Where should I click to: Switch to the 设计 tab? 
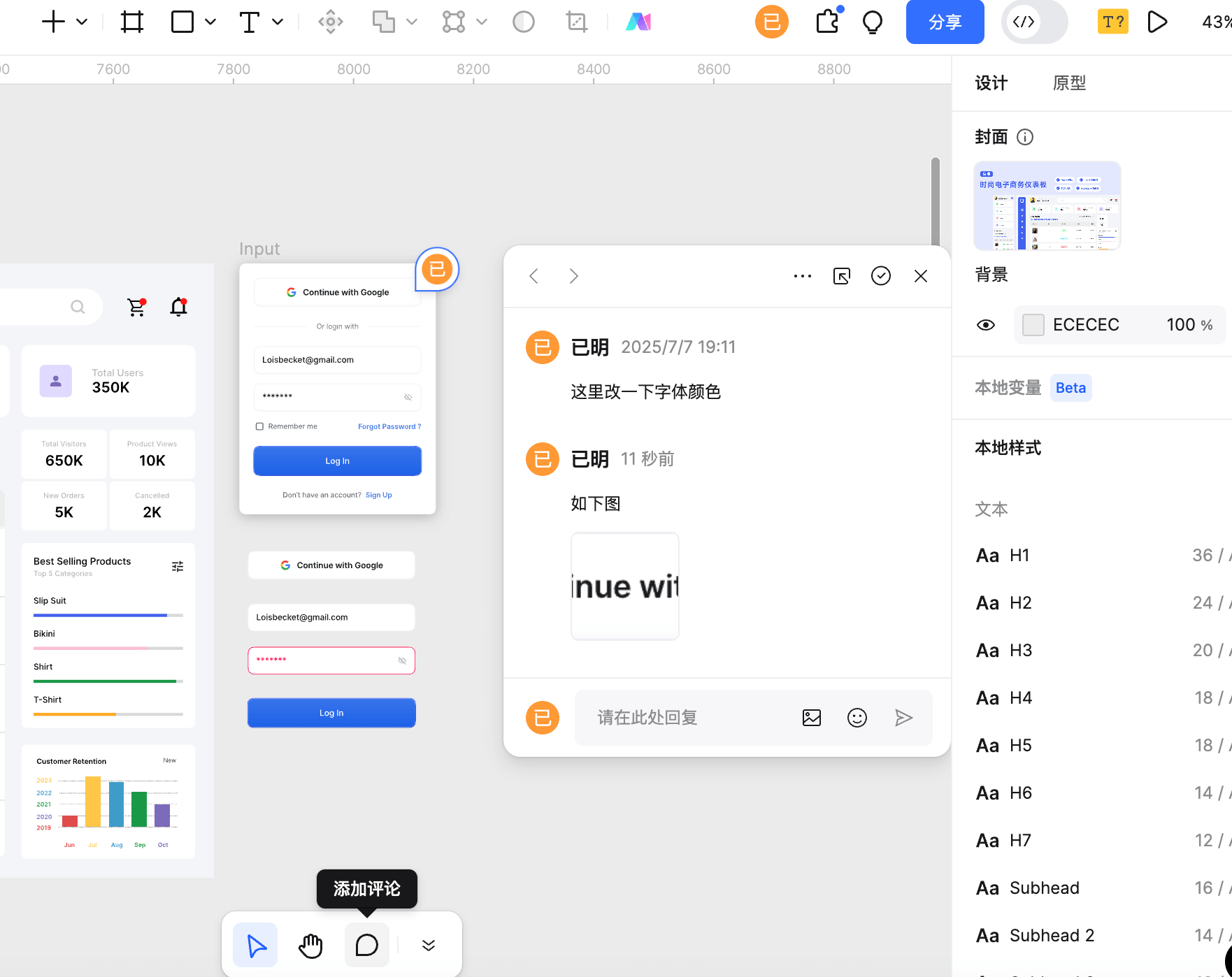991,83
